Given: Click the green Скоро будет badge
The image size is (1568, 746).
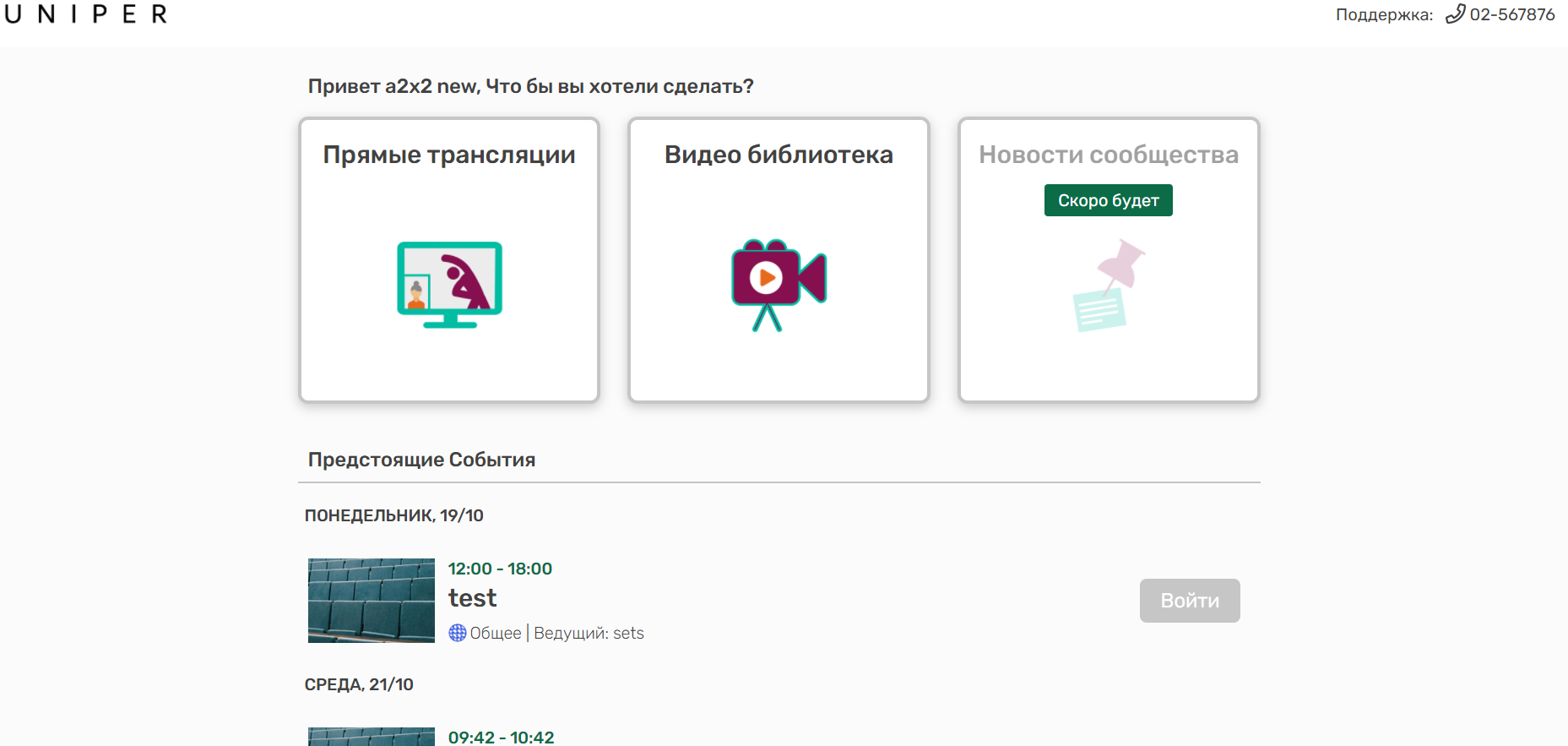Looking at the screenshot, I should [1108, 200].
